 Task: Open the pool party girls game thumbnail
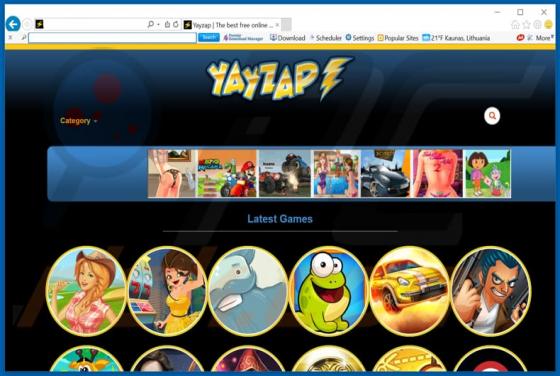point(336,174)
